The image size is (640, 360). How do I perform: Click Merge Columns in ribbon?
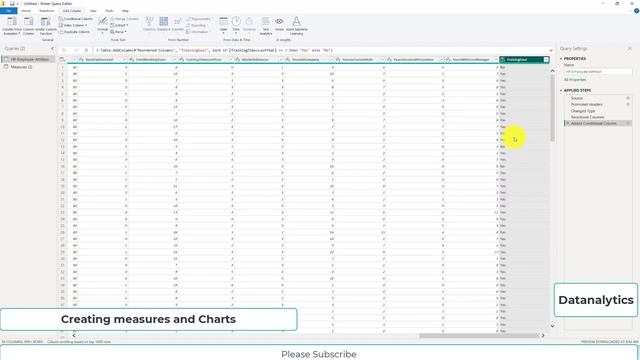[124, 19]
